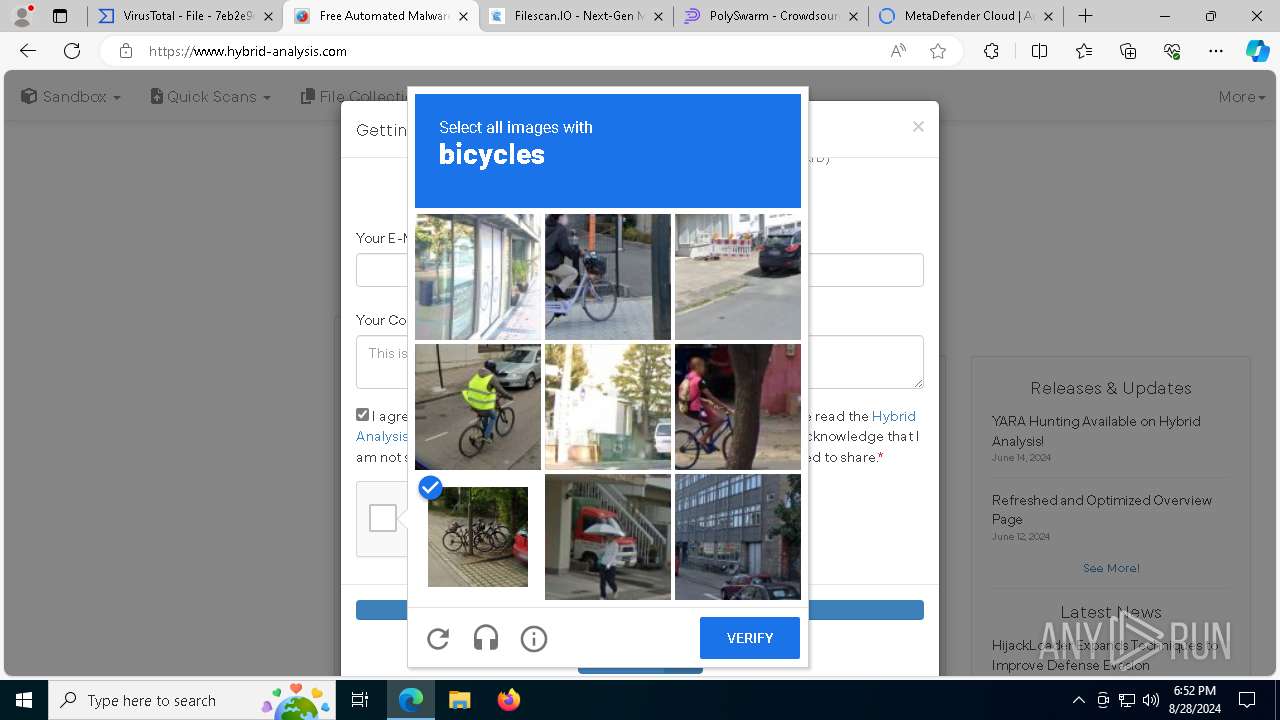Select the tile showing person with umbrella
This screenshot has height=720, width=1280.
[608, 537]
